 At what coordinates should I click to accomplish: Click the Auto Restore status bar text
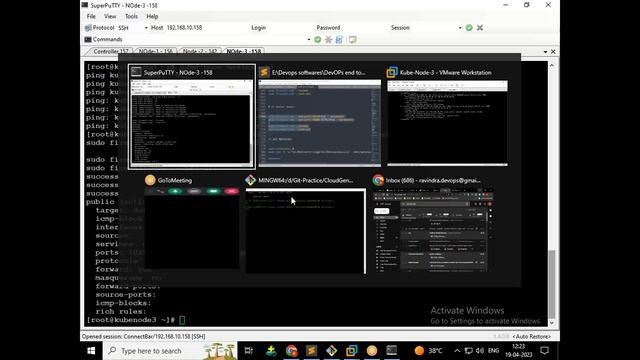532,336
